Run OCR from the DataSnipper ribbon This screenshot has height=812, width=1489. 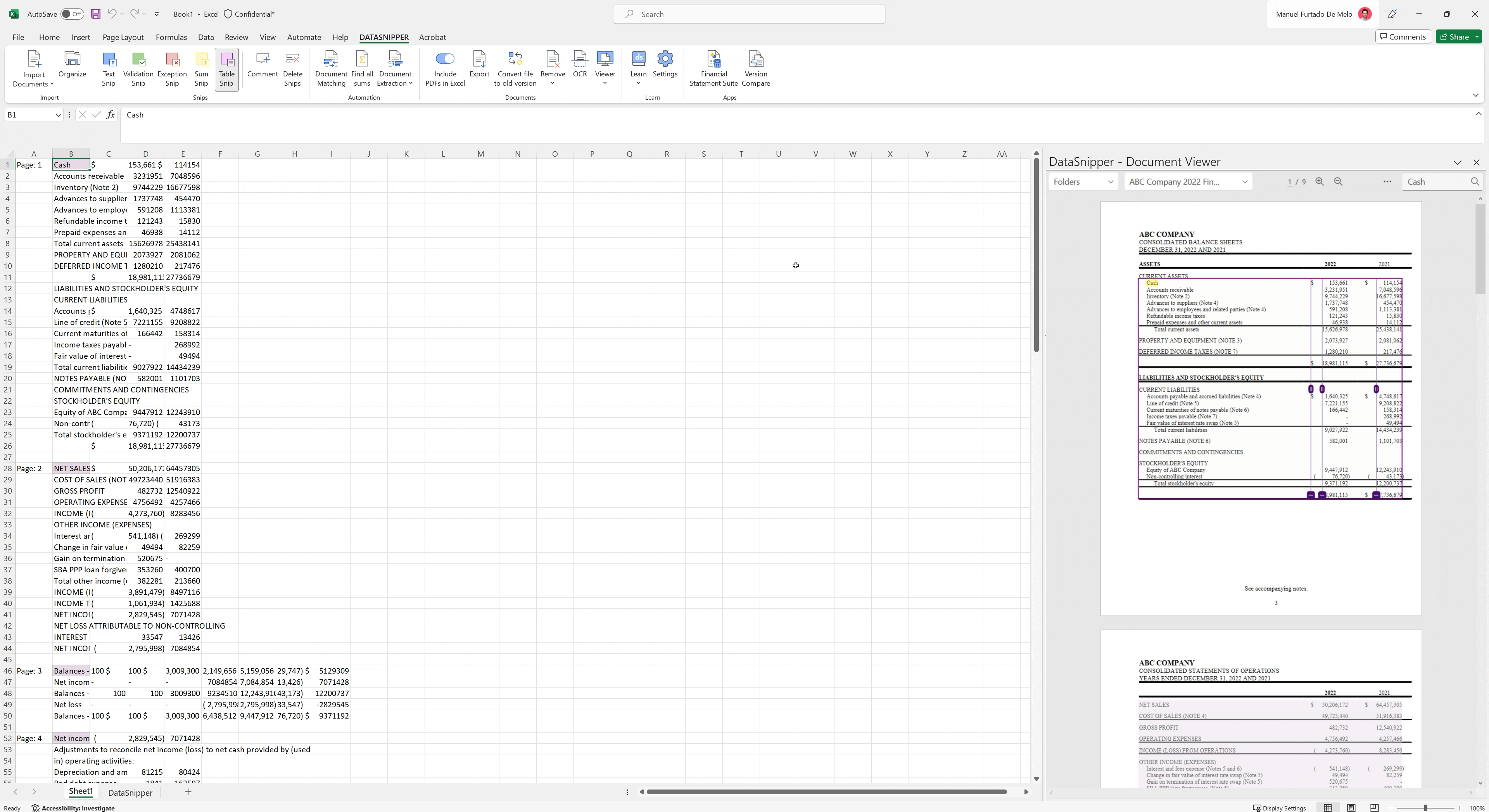pyautogui.click(x=579, y=69)
